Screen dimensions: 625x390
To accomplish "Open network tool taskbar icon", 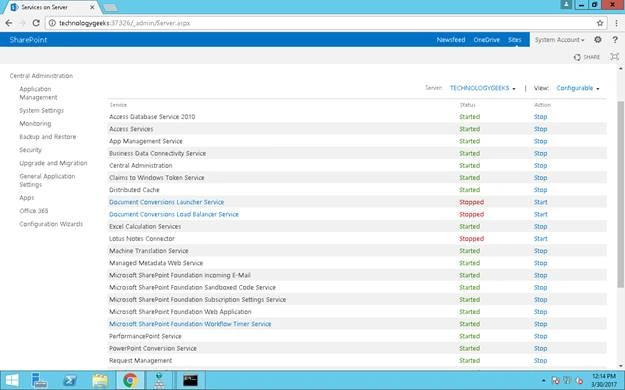I will (159, 380).
